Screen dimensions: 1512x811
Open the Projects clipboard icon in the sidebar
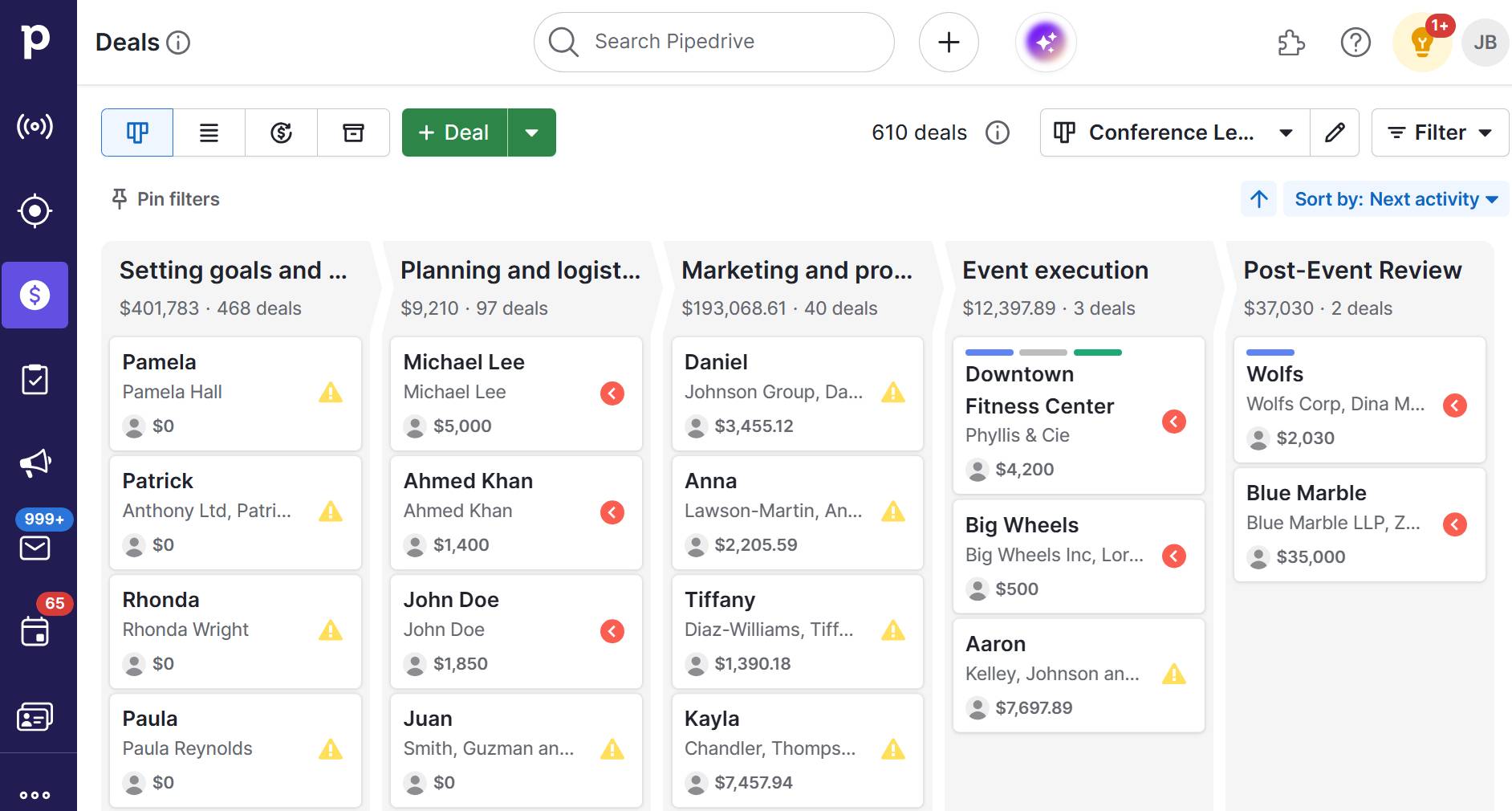point(35,379)
